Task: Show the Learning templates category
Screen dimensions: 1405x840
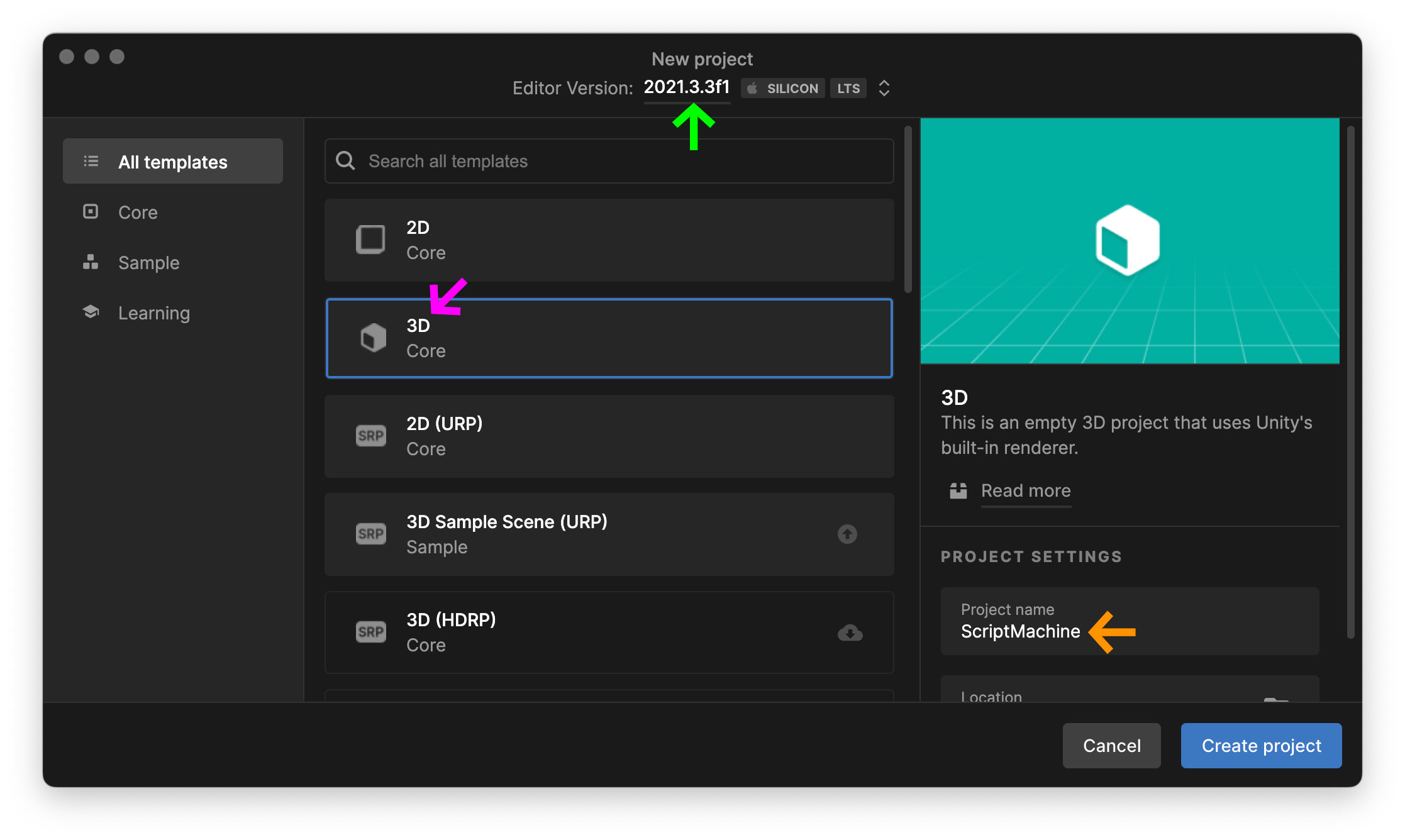Action: tap(153, 312)
